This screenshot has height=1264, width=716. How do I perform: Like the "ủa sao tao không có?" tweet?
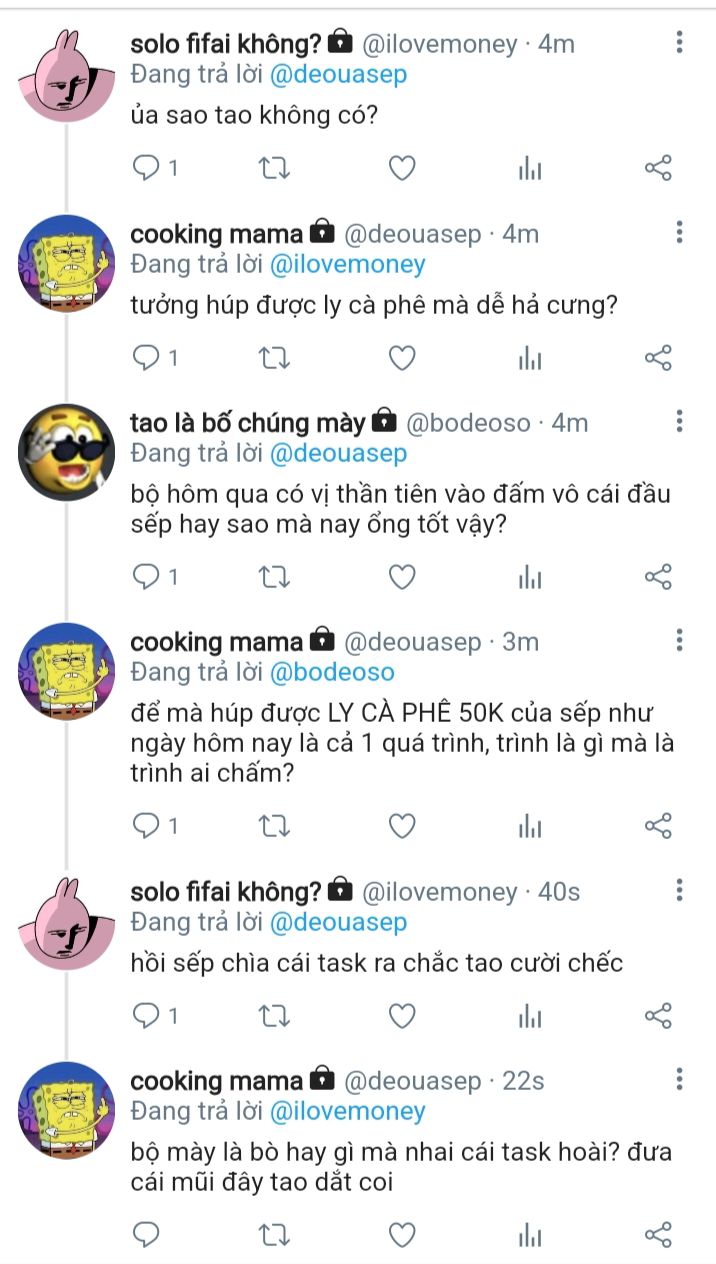click(402, 168)
